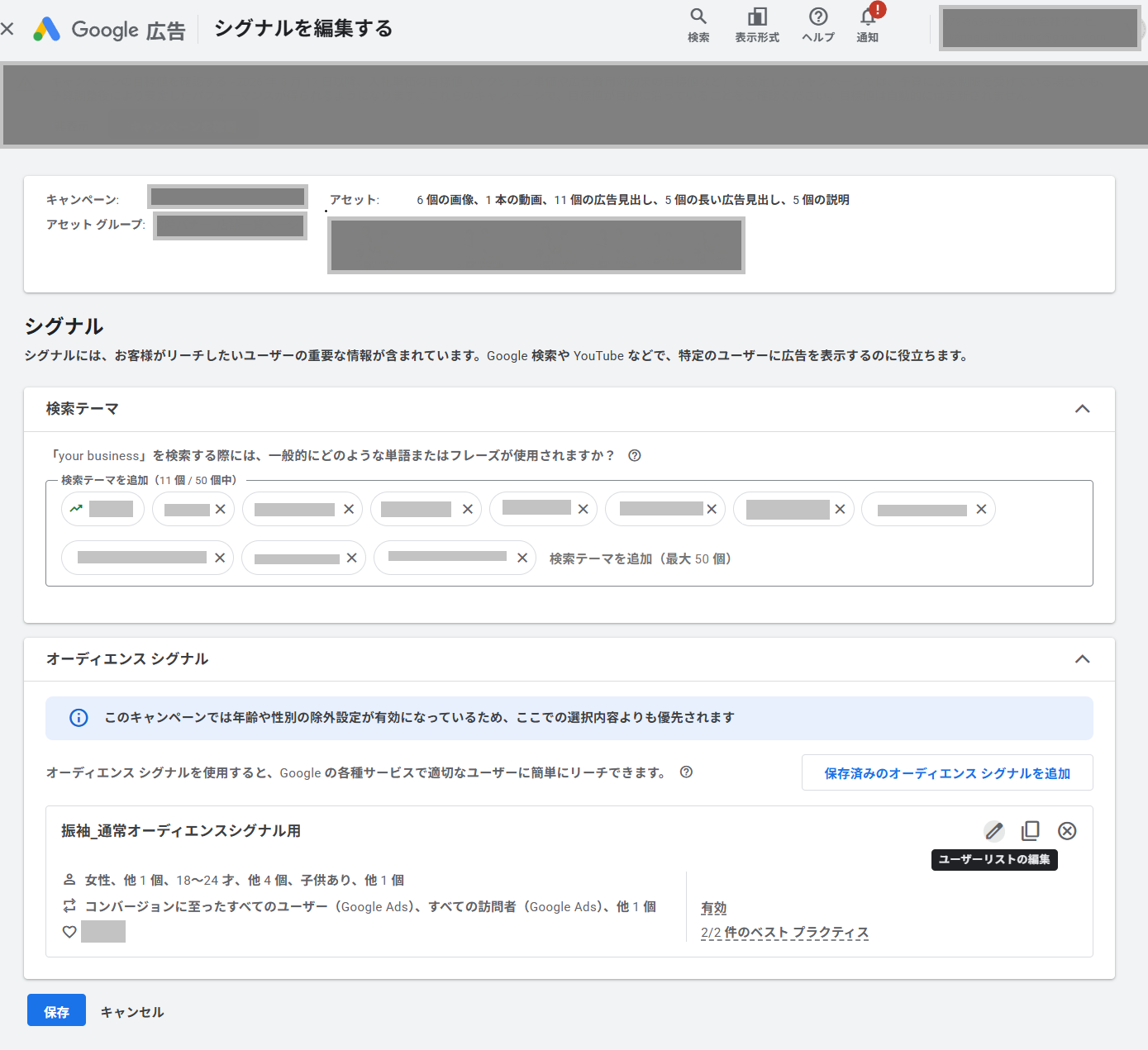
Task: Remove the third search theme chip in the second row
Action: point(522,558)
